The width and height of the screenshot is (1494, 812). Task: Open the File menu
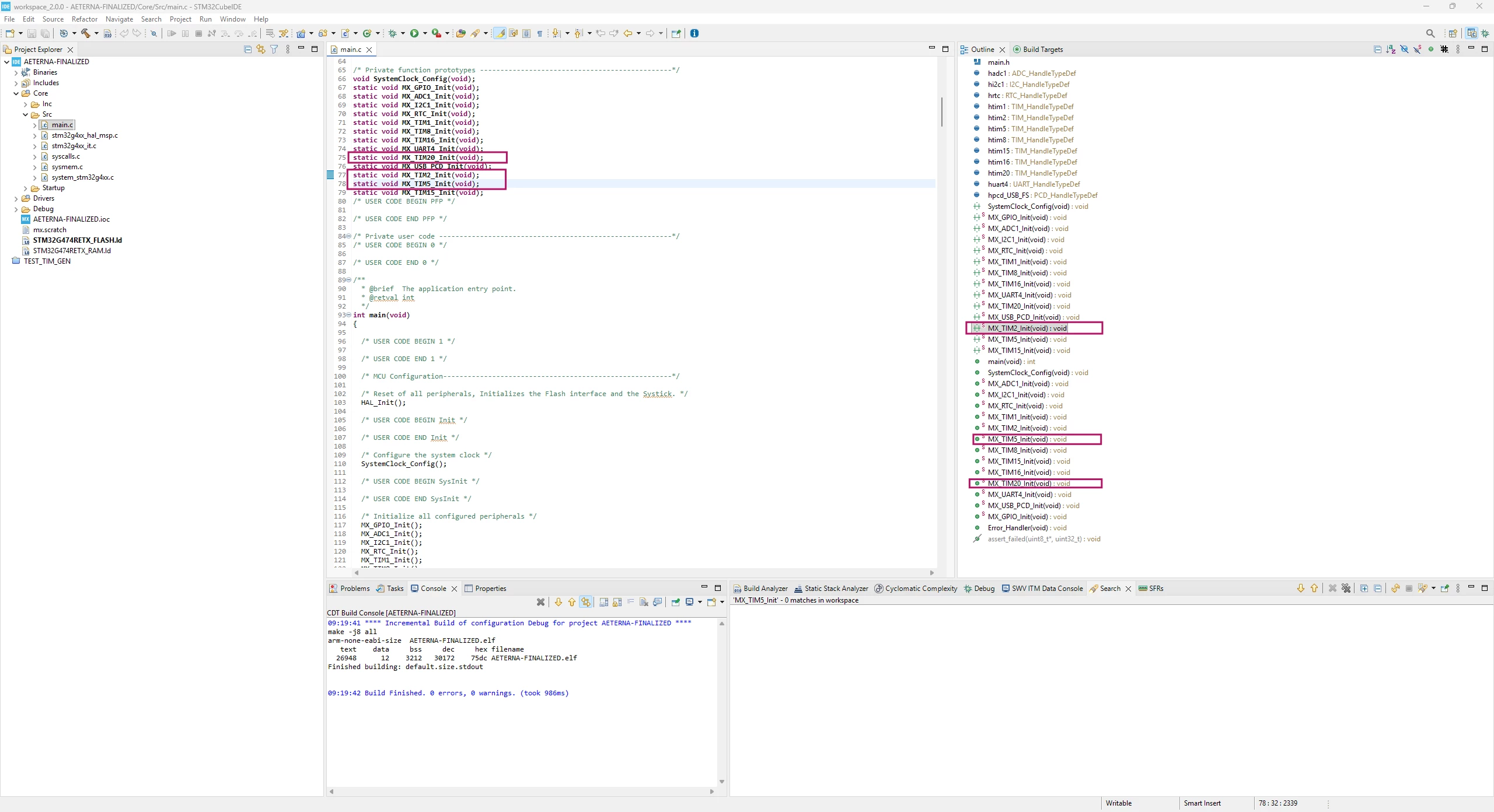pyautogui.click(x=9, y=19)
